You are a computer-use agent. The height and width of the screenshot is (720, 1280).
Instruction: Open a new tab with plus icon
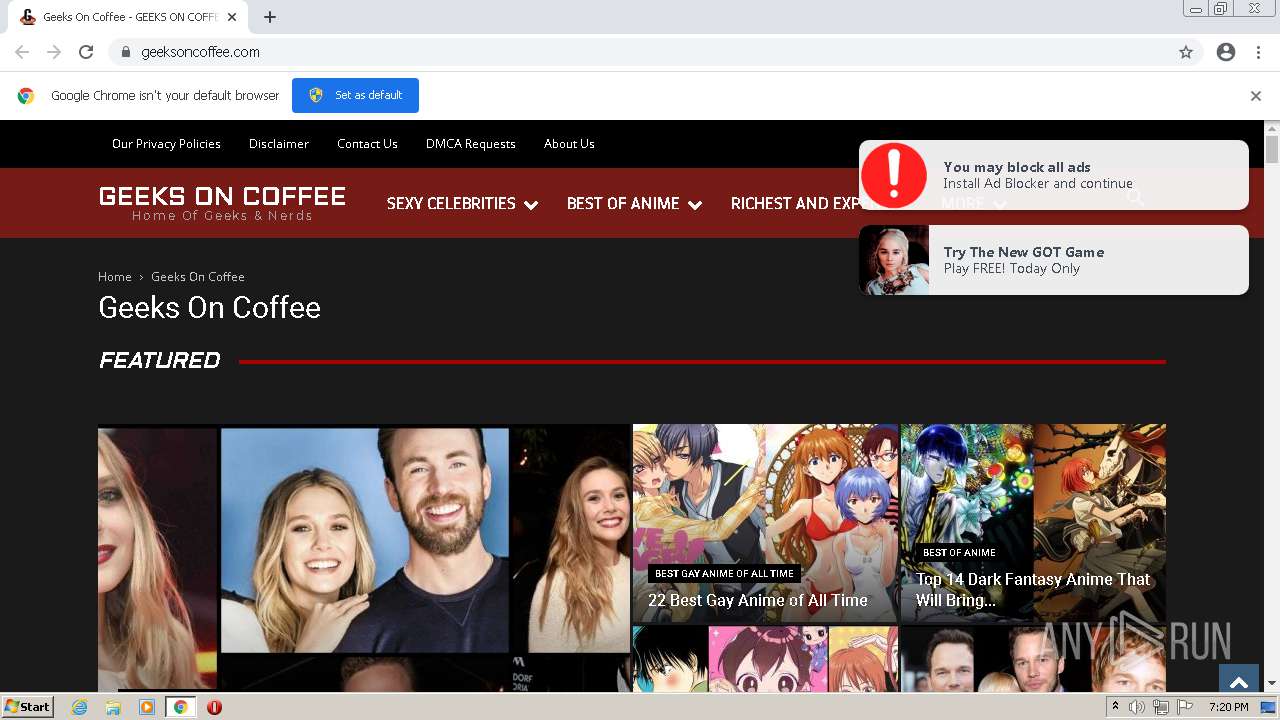(x=270, y=17)
